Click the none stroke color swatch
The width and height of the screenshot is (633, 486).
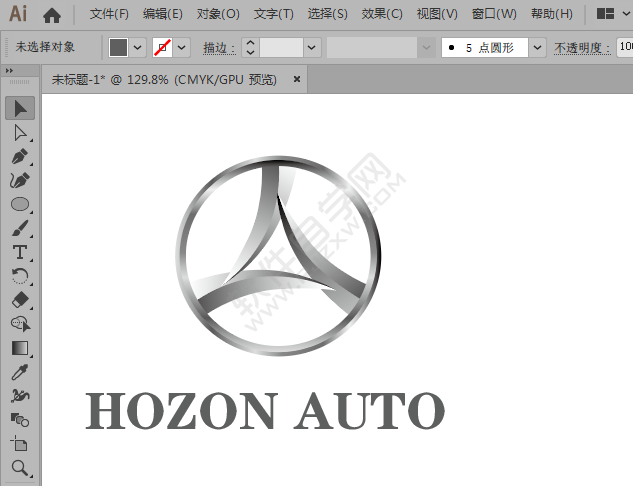pos(163,48)
